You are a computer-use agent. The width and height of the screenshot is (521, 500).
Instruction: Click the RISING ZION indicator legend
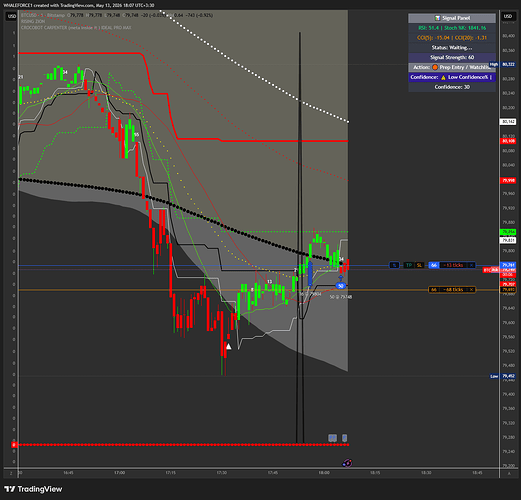(x=33, y=21)
